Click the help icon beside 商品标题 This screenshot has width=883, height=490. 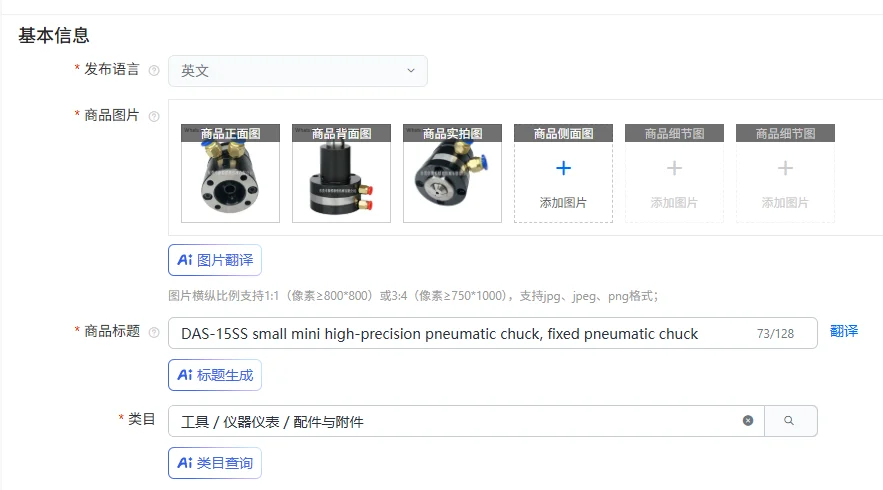(154, 333)
